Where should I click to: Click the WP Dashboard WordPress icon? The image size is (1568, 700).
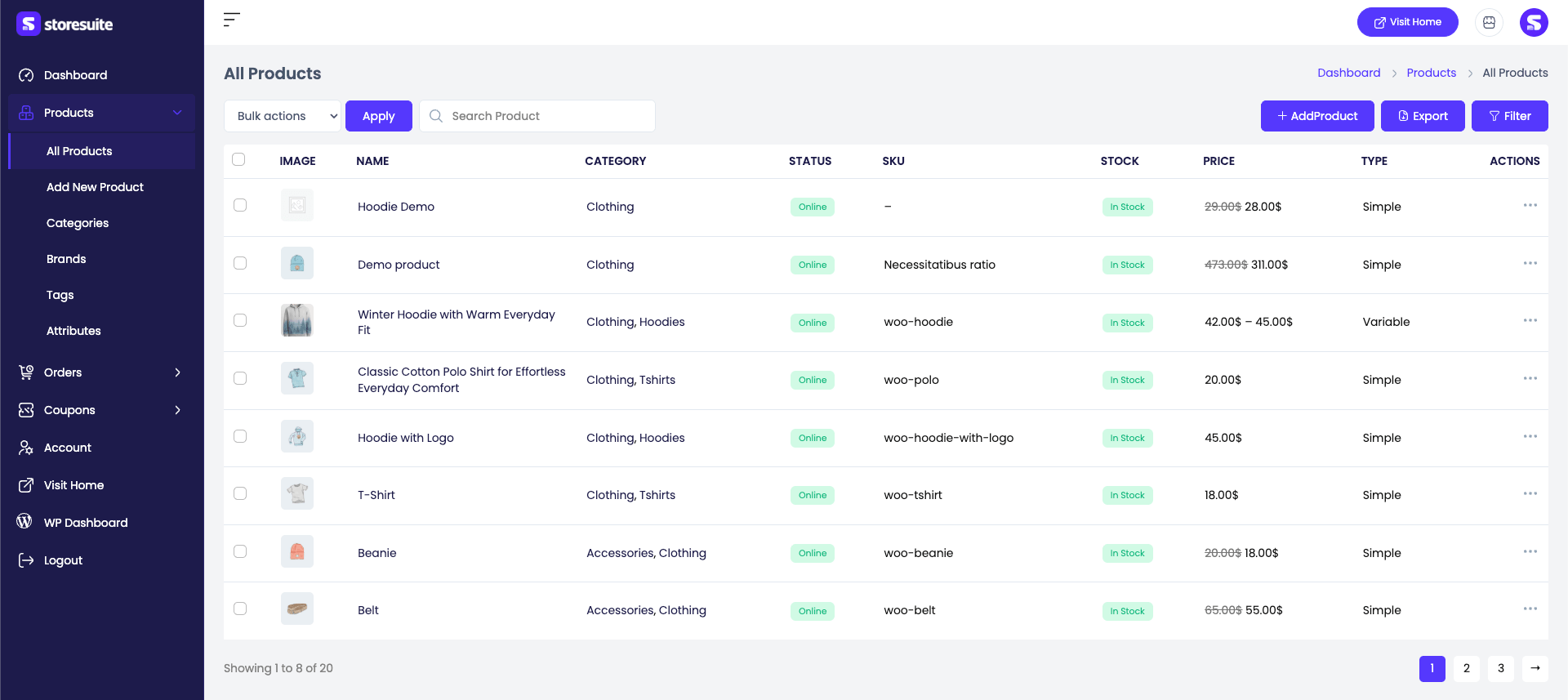(25, 522)
